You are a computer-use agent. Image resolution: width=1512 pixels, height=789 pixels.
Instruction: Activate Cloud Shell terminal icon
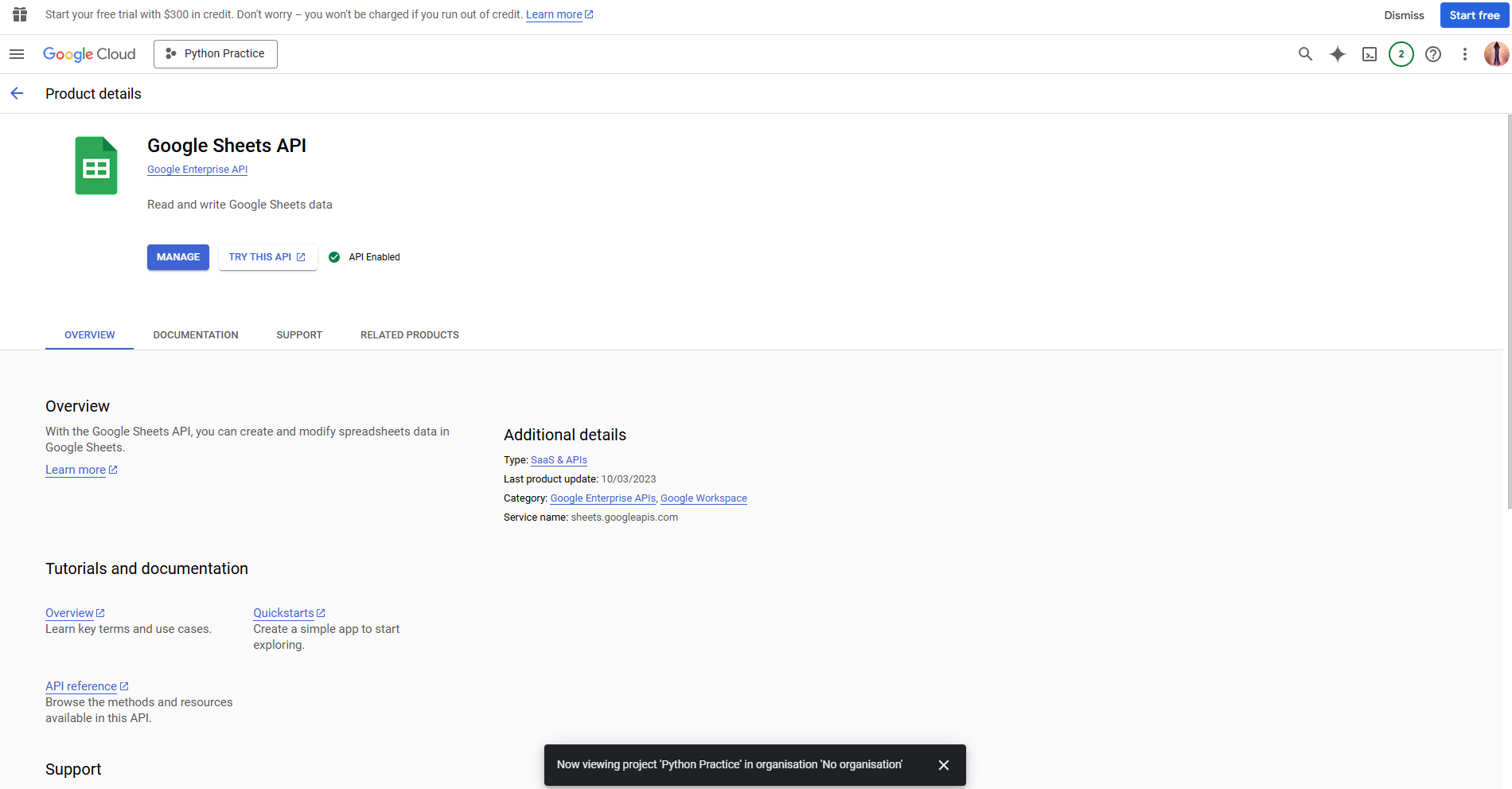(x=1370, y=54)
